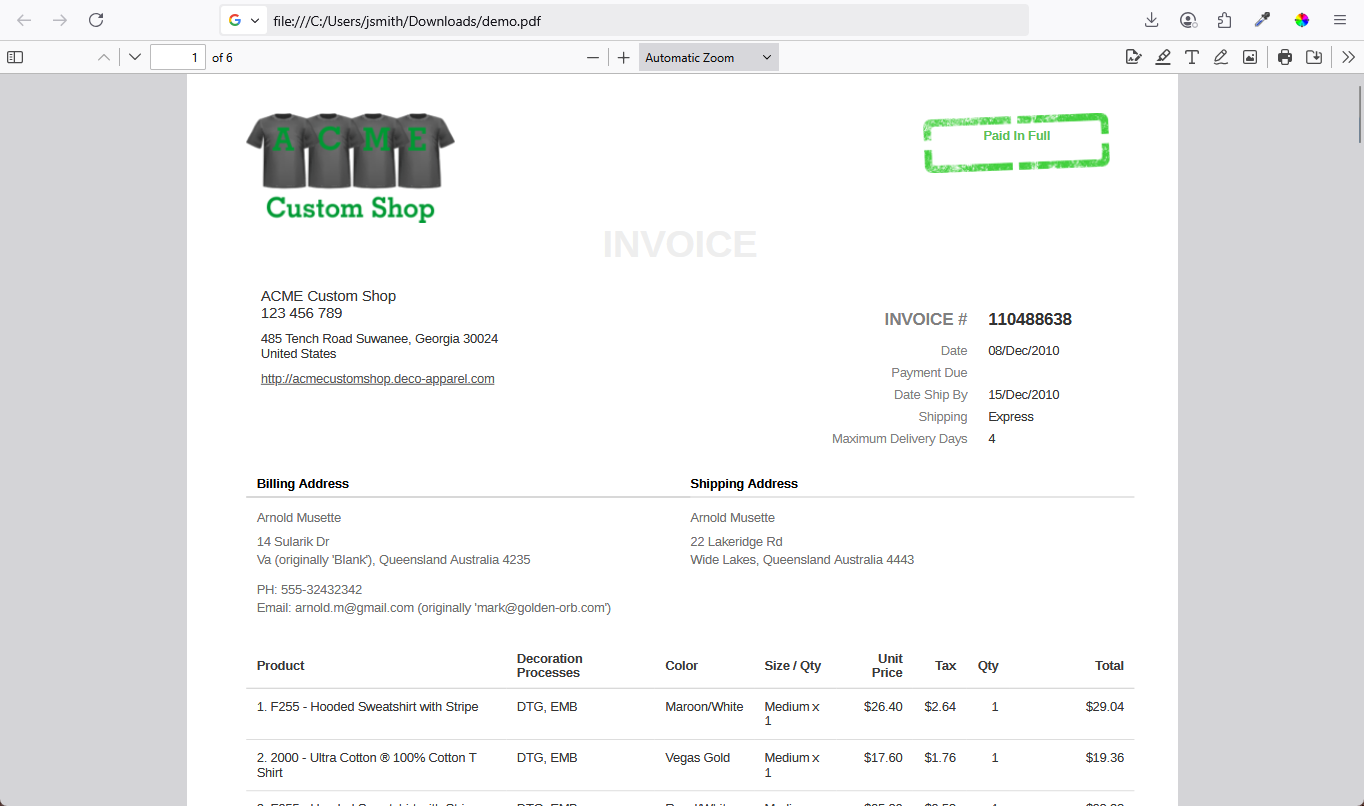
Task: Print the PDF document
Action: click(1285, 58)
